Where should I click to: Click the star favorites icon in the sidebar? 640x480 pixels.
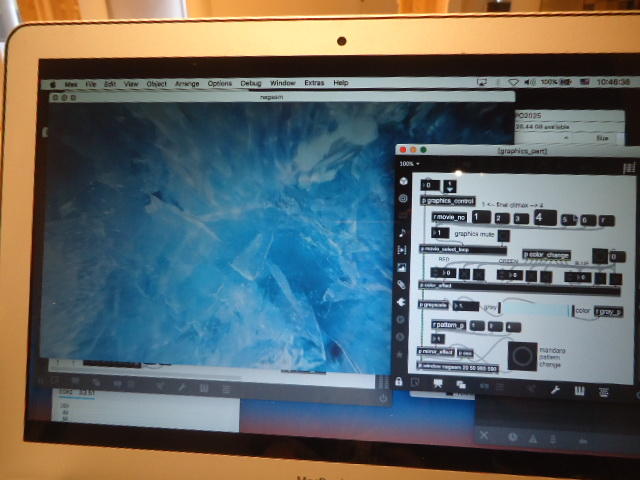click(400, 354)
